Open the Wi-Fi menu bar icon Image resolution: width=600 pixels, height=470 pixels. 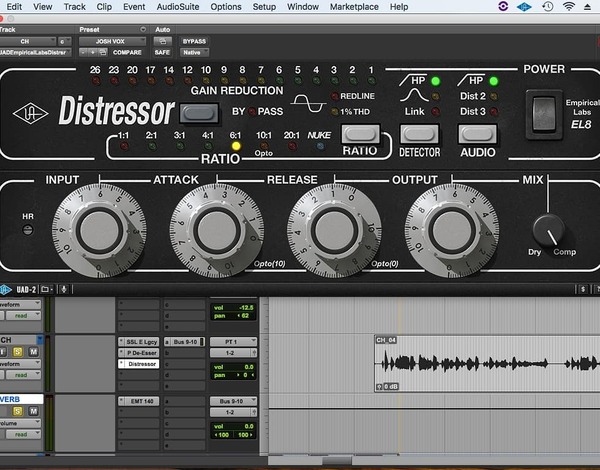click(569, 7)
